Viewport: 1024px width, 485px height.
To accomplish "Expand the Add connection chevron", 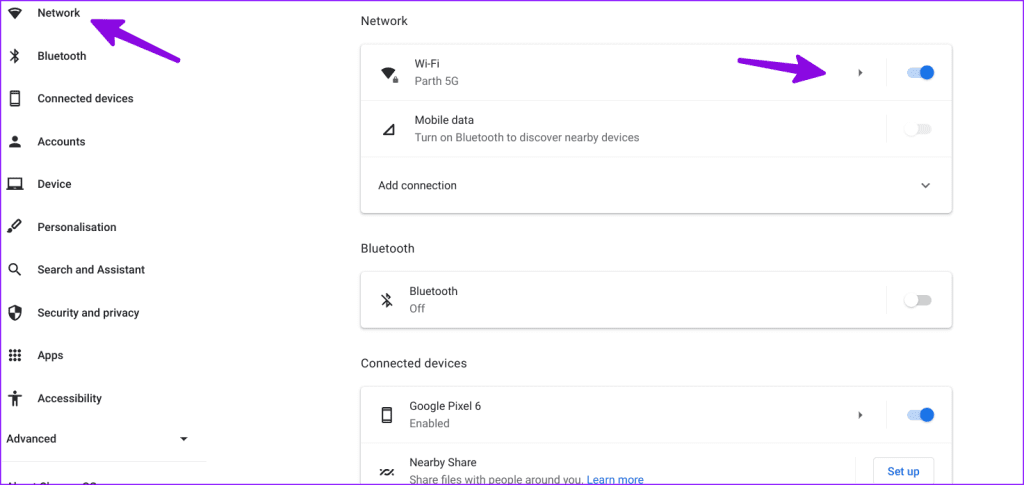I will pos(925,185).
